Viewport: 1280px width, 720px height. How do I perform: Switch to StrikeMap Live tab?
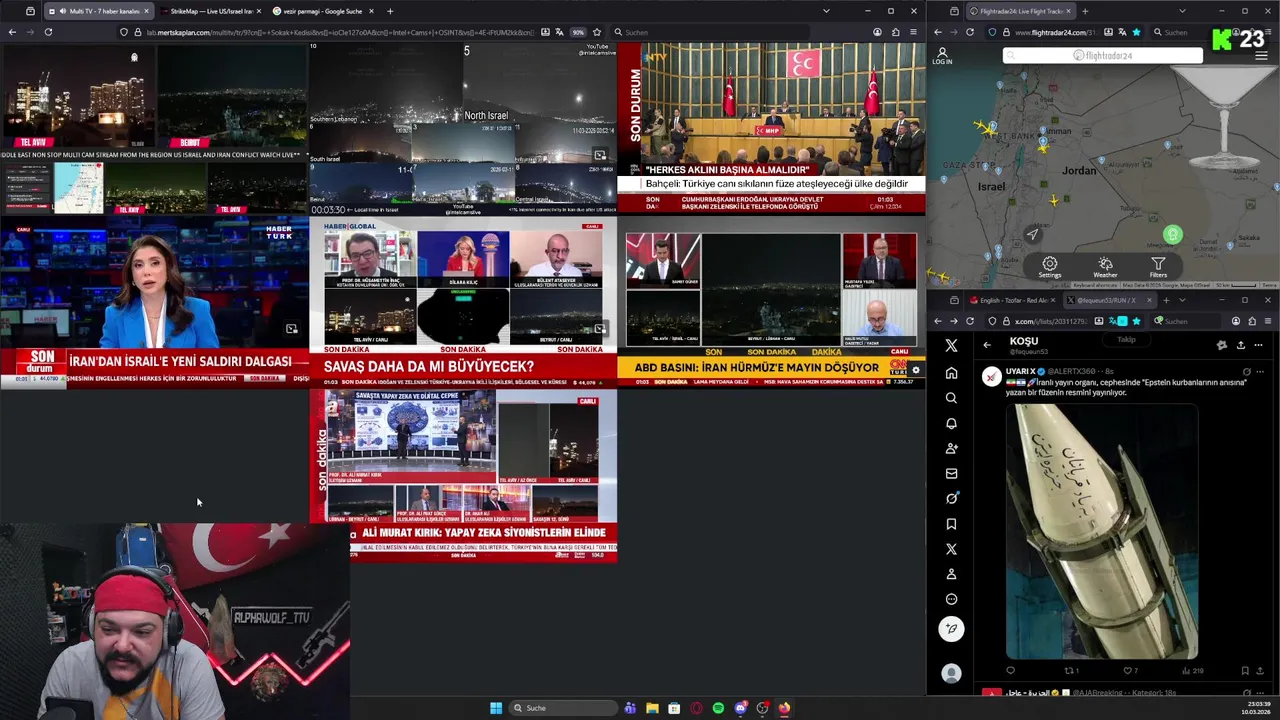210,11
